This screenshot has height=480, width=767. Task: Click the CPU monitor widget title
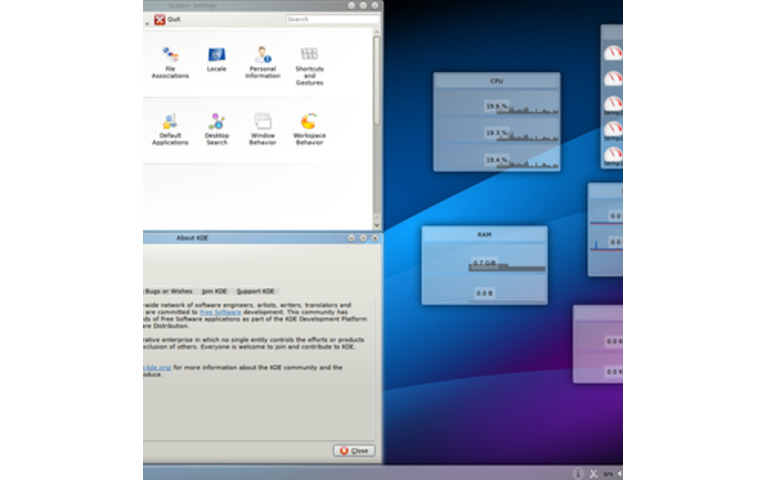pos(496,81)
